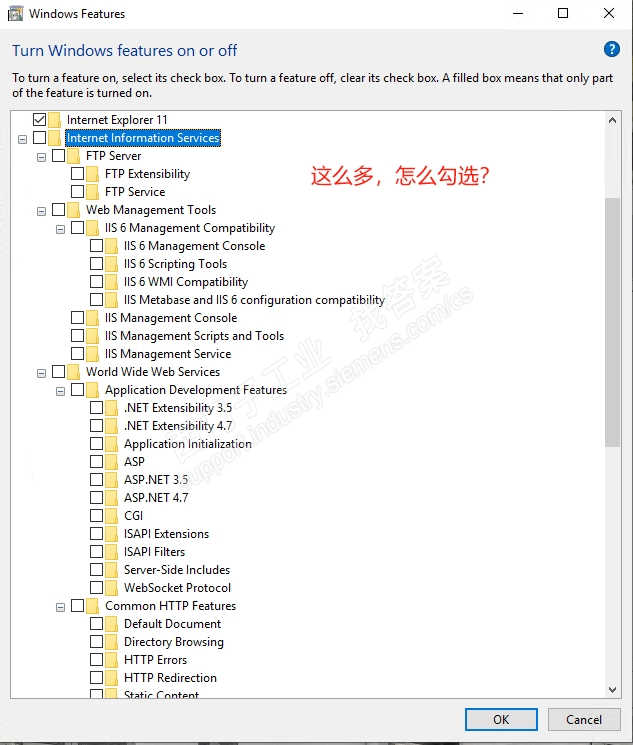Click the Common HTTP Features folder icon

point(93,606)
